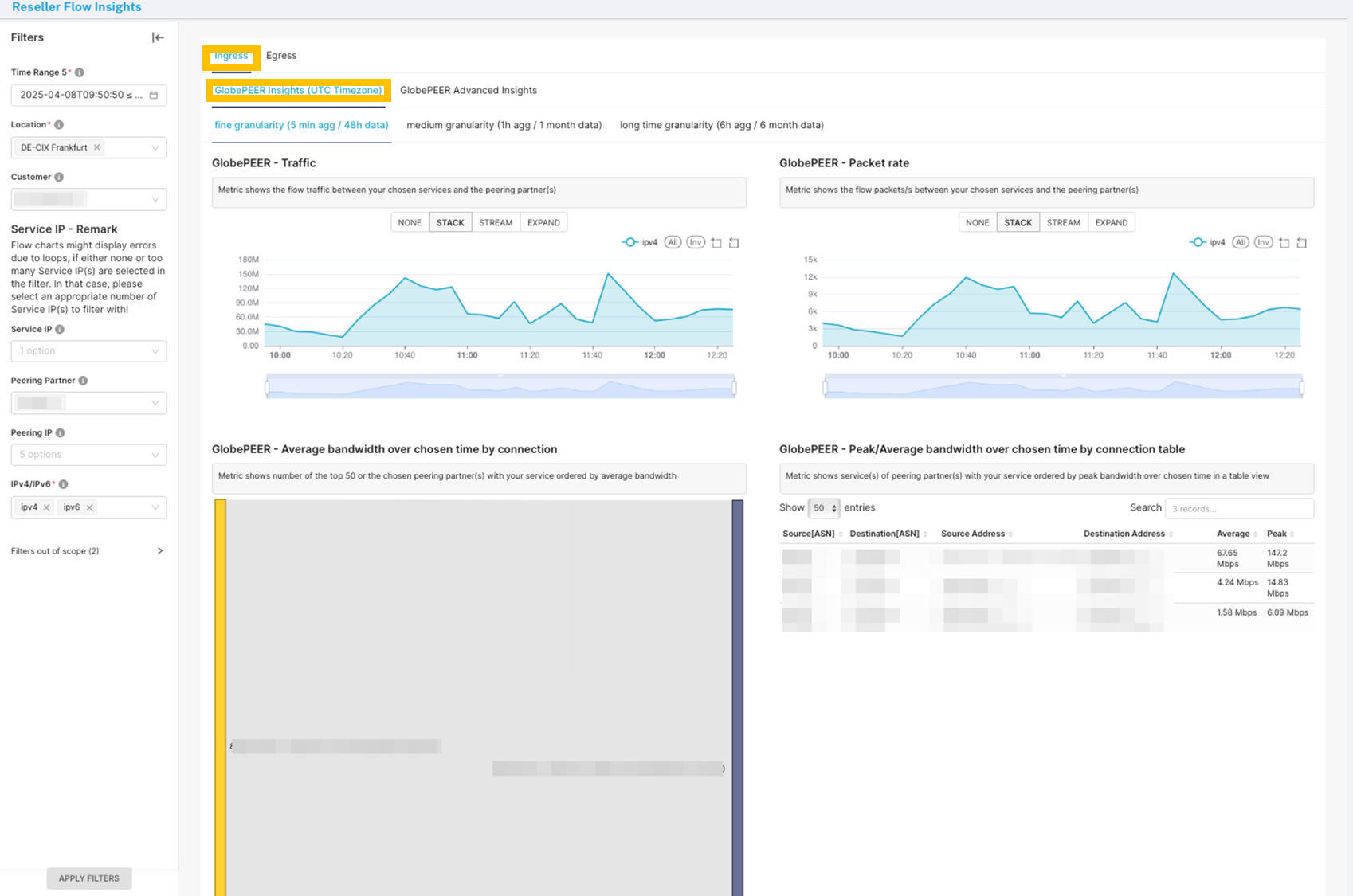
Task: Open the Location dropdown
Action: pos(155,147)
